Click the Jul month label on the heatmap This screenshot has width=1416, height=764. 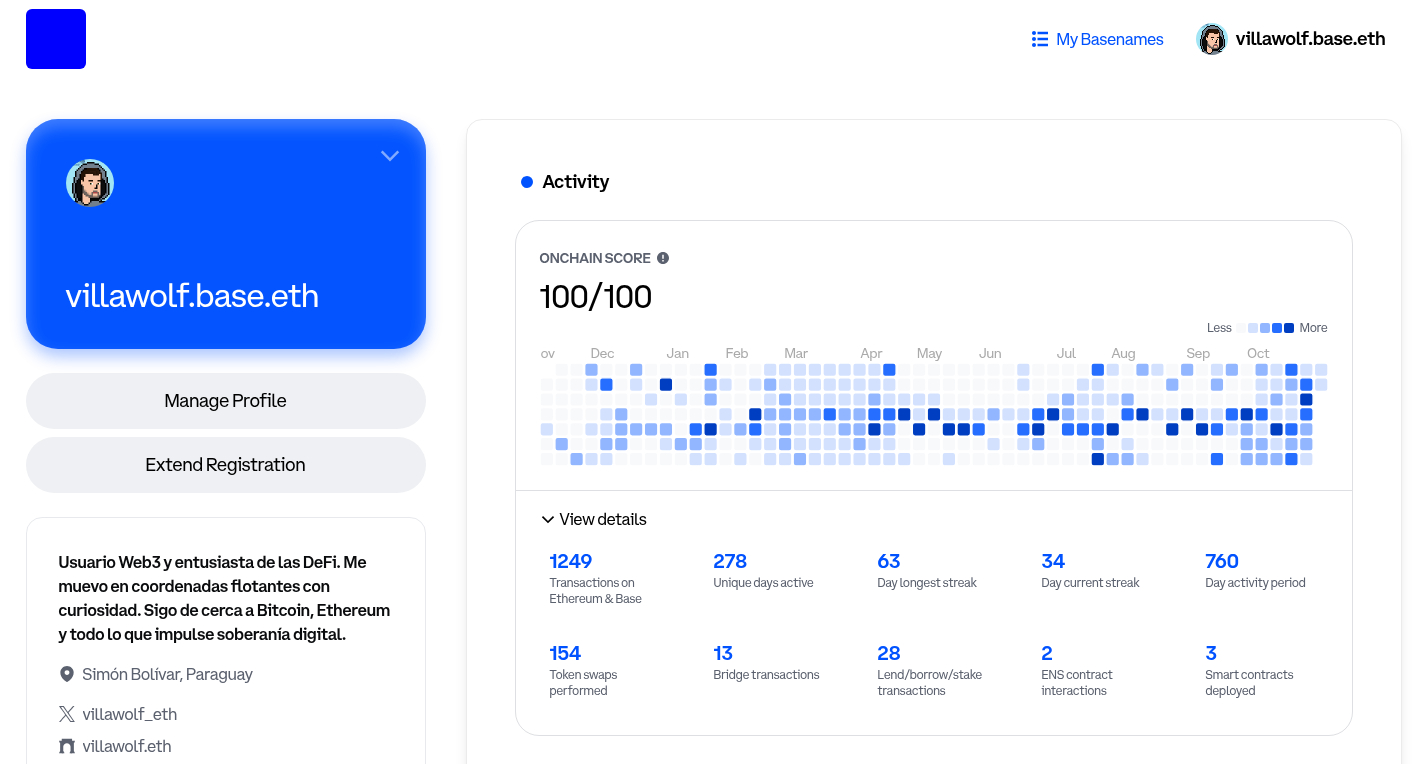click(1066, 353)
